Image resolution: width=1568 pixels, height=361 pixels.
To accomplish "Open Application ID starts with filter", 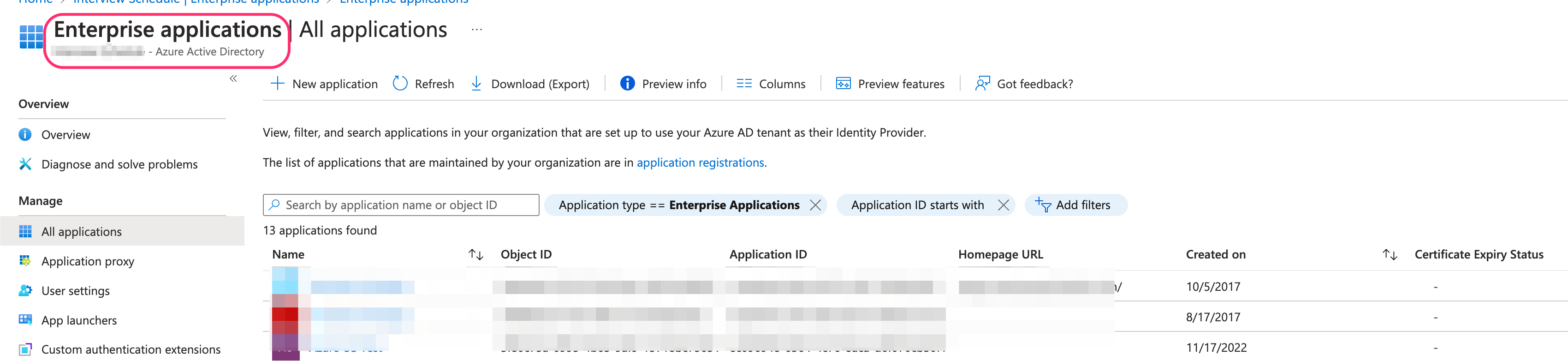I will coord(917,205).
